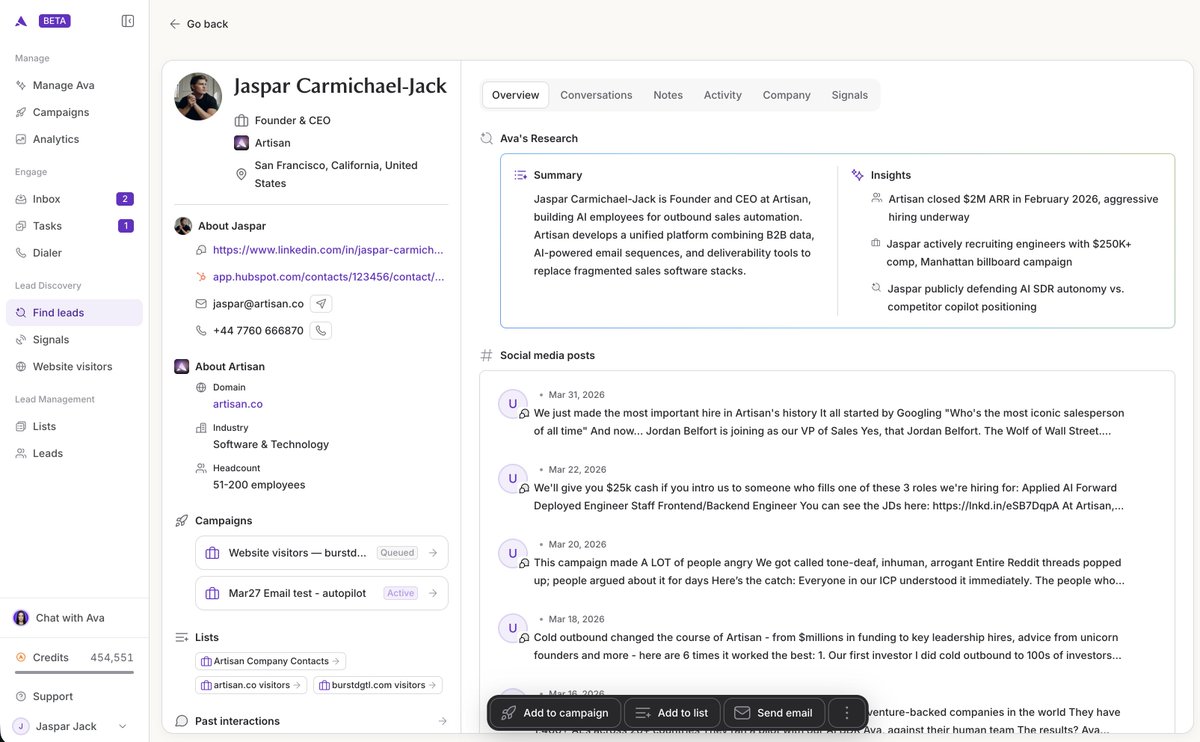This screenshot has width=1200, height=742.
Task: Click avatar of Mar 20, 2026 post
Action: click(x=513, y=554)
